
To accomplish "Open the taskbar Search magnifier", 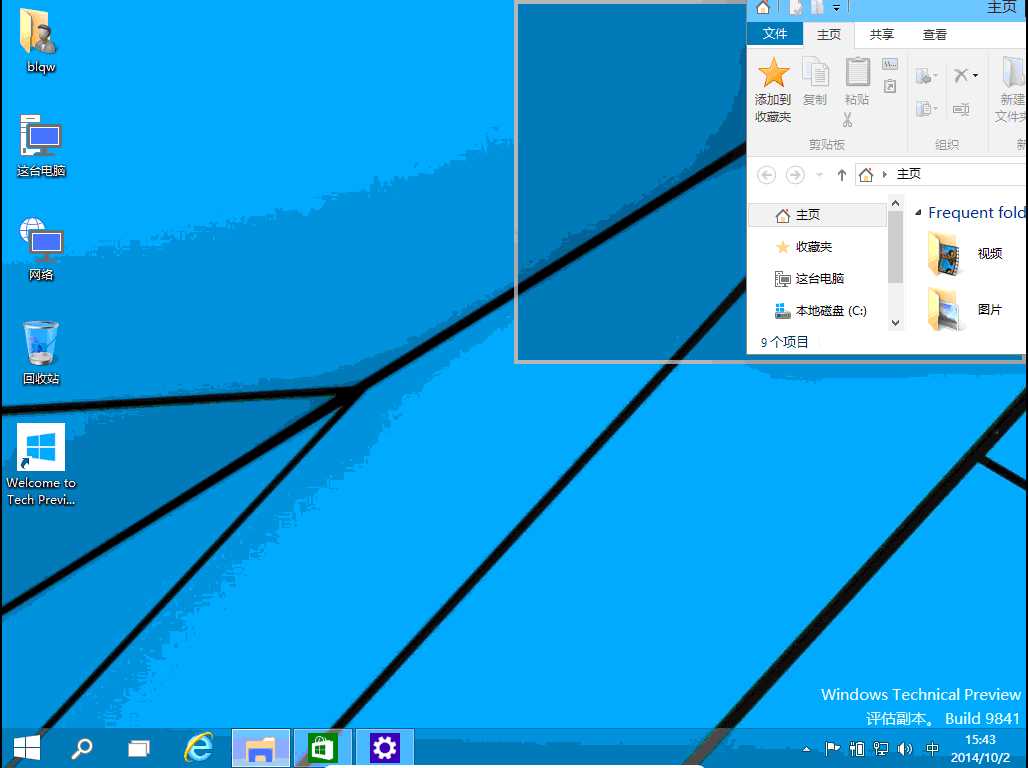I will 82,748.
